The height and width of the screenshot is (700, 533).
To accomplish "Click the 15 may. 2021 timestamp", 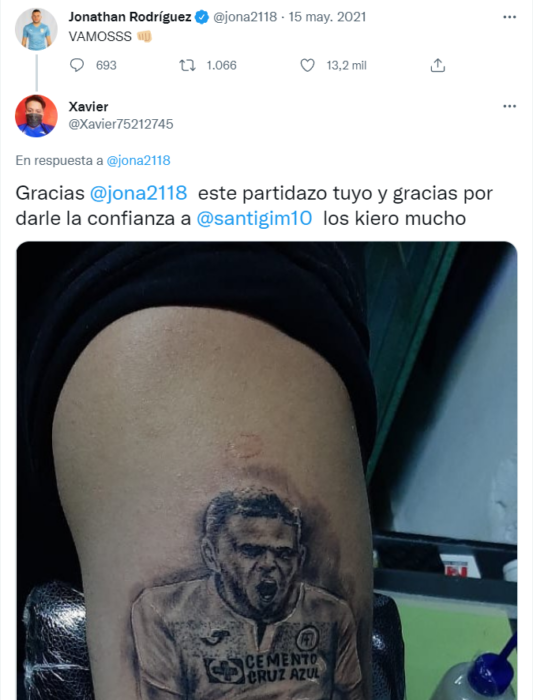I will pos(327,17).
